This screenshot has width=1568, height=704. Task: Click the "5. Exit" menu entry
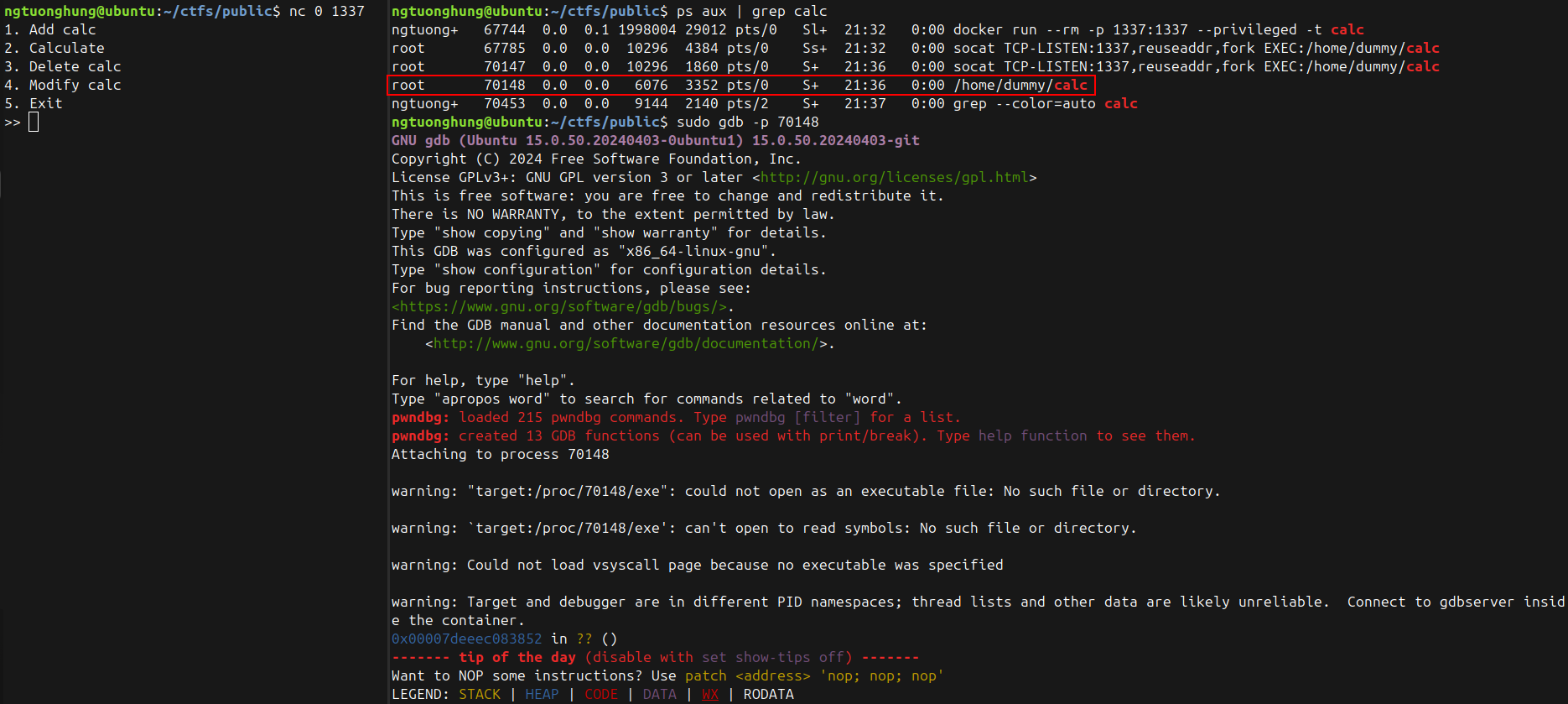click(x=34, y=104)
